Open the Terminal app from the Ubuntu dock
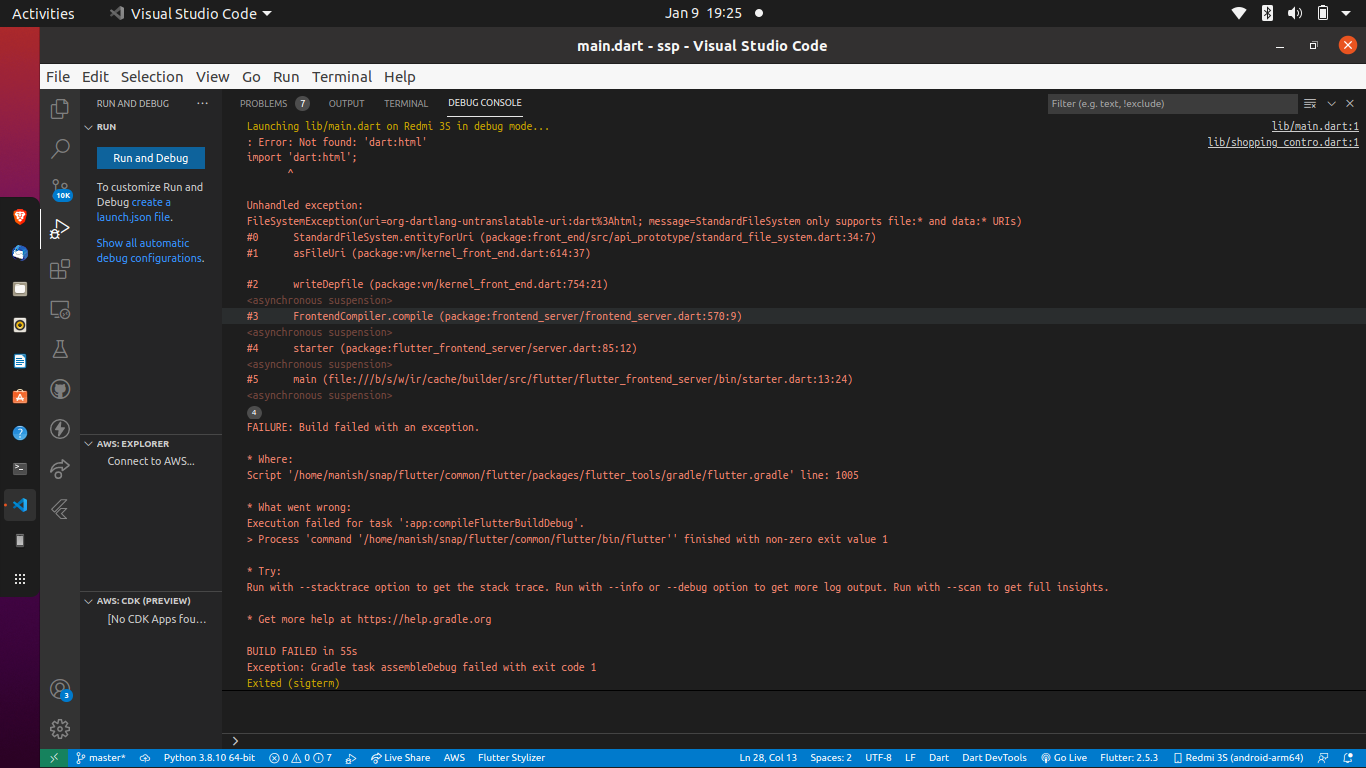The width and height of the screenshot is (1366, 768). coord(20,468)
